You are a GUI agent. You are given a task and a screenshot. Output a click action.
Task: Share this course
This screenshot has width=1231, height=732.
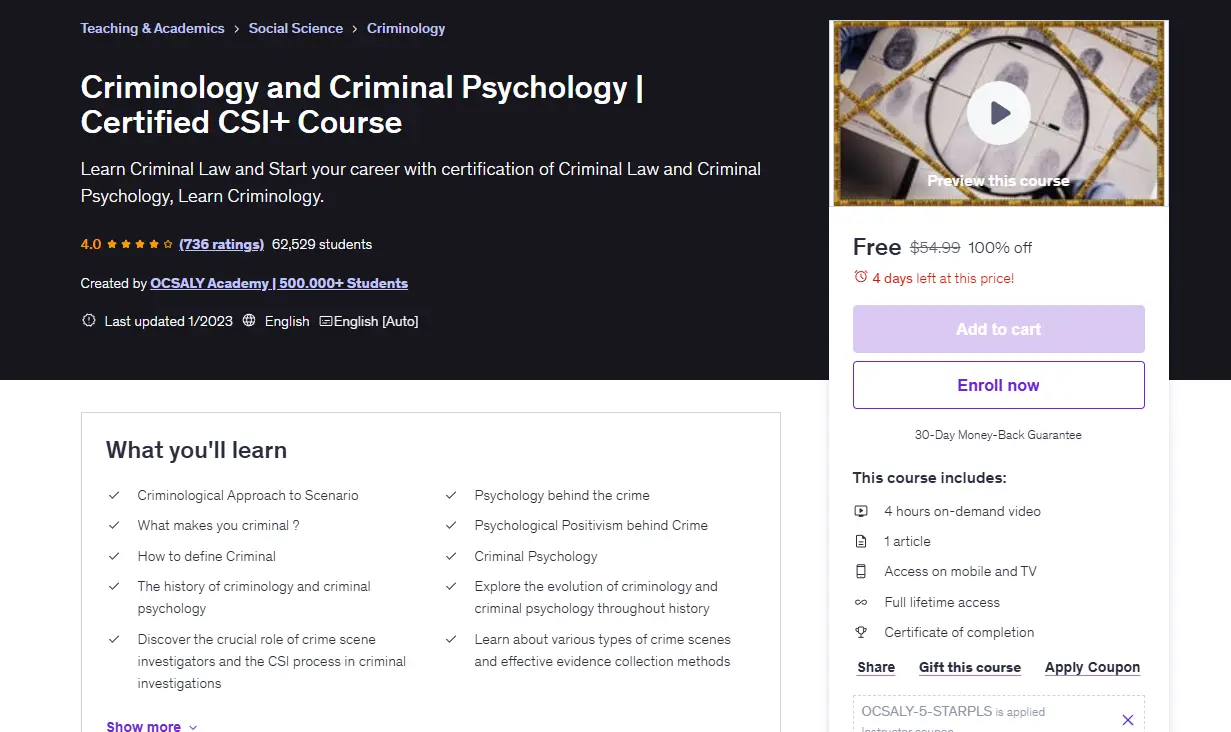click(876, 667)
